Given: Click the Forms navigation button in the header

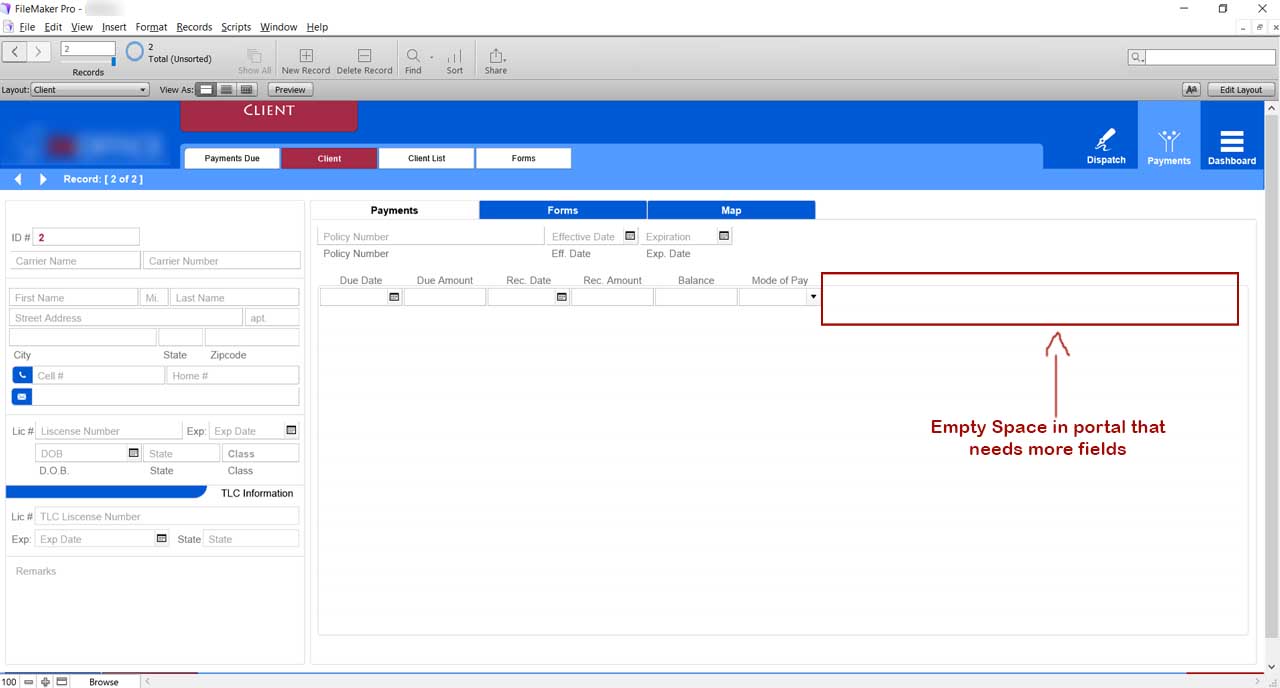Looking at the screenshot, I should pyautogui.click(x=524, y=158).
